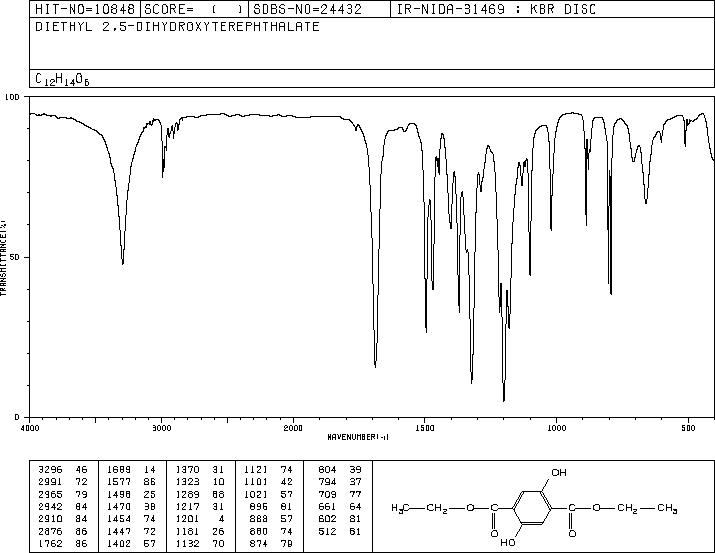Click the lower HO group in the structure
This screenshot has height=553, width=715.
point(508,543)
